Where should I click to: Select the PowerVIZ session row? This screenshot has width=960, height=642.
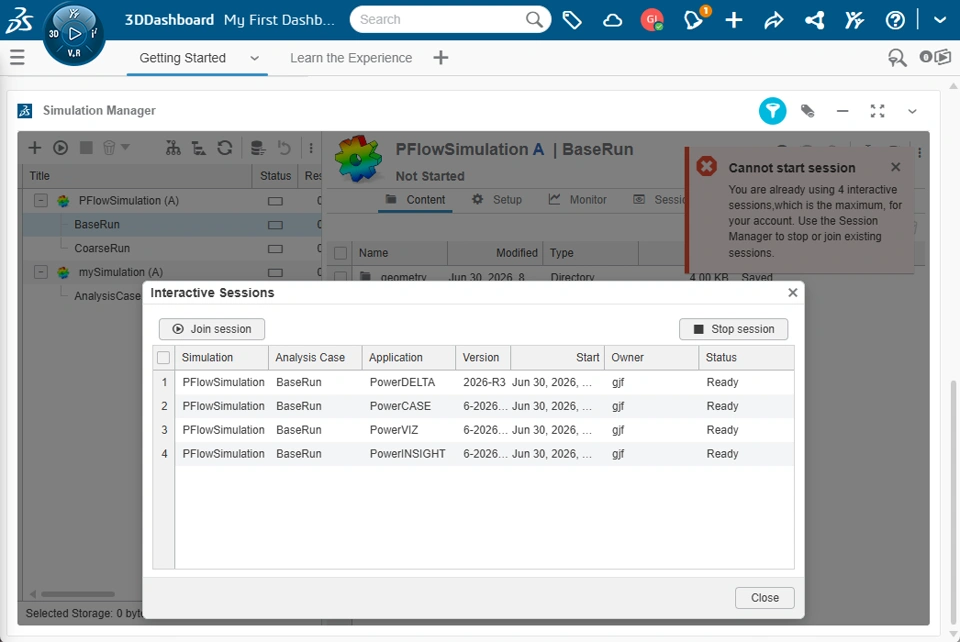(473, 430)
